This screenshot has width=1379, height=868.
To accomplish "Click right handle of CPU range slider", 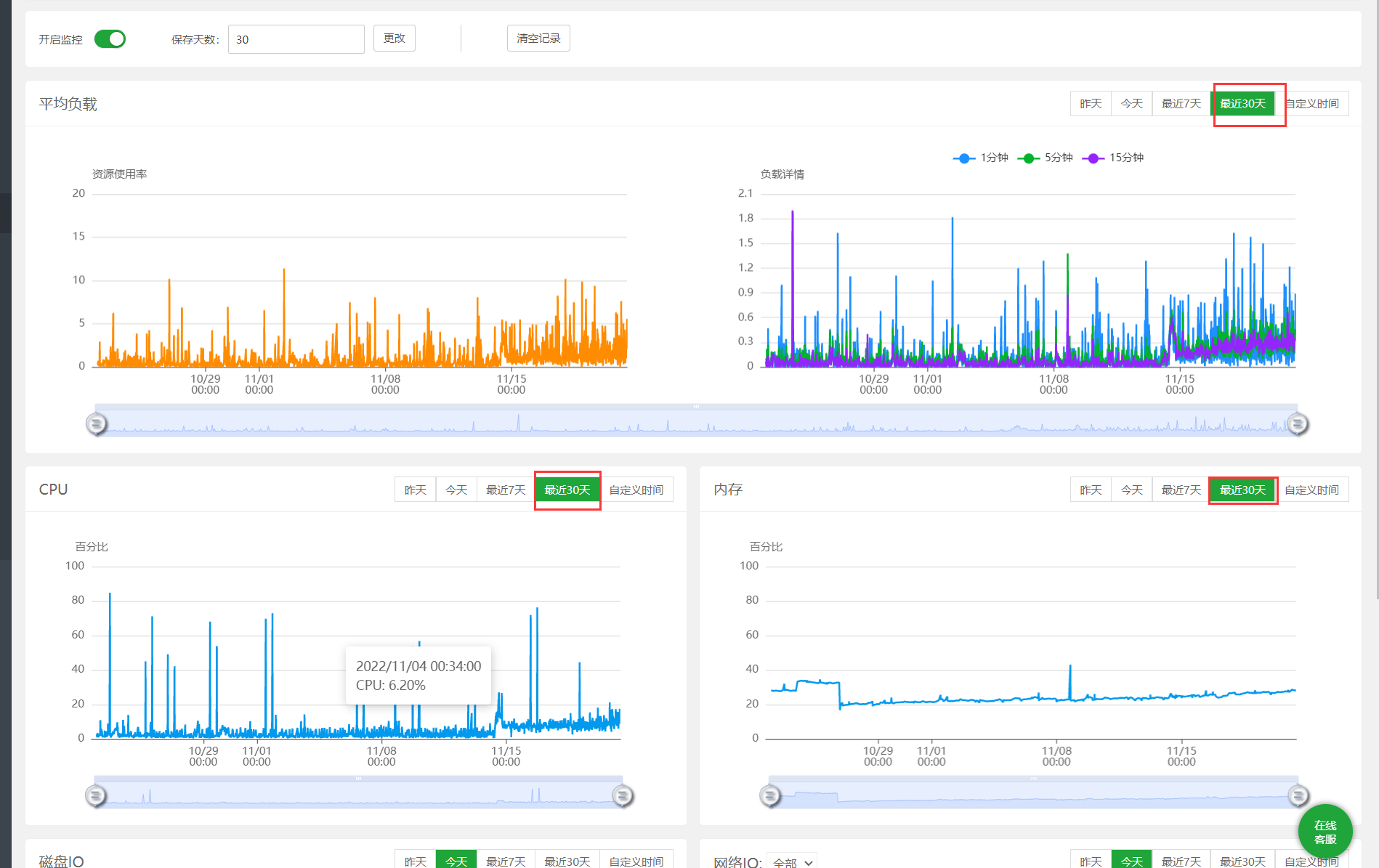I will [x=623, y=796].
